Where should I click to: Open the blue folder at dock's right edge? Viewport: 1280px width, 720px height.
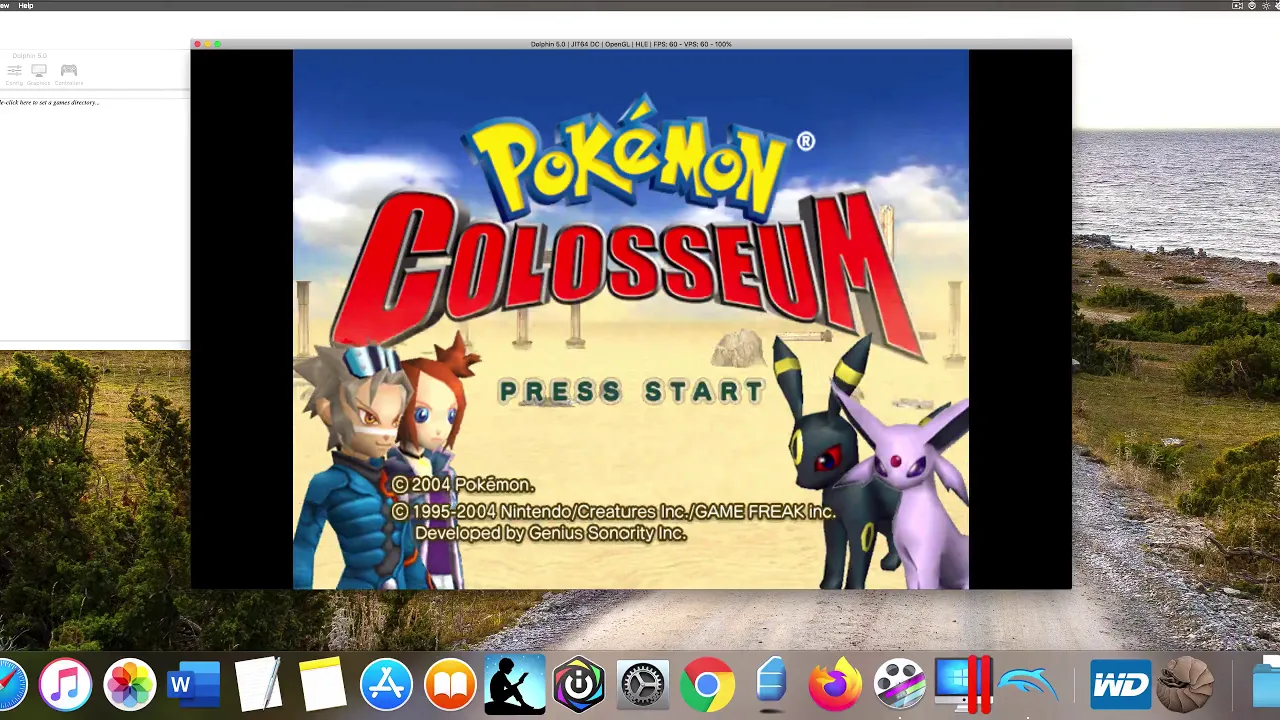(x=1266, y=685)
